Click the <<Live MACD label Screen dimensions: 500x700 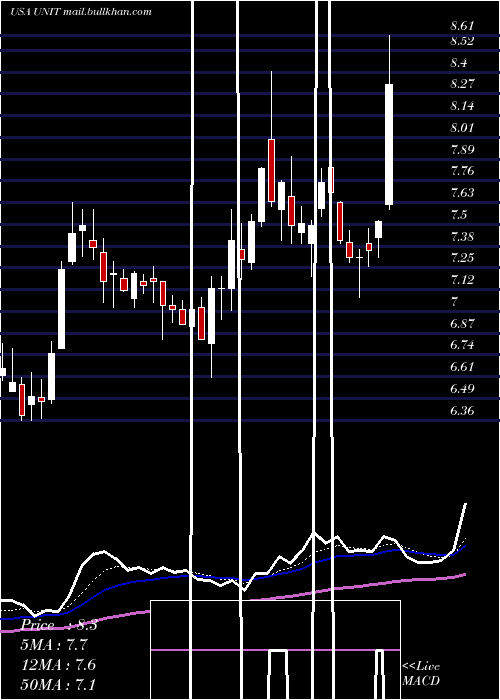[421, 673]
